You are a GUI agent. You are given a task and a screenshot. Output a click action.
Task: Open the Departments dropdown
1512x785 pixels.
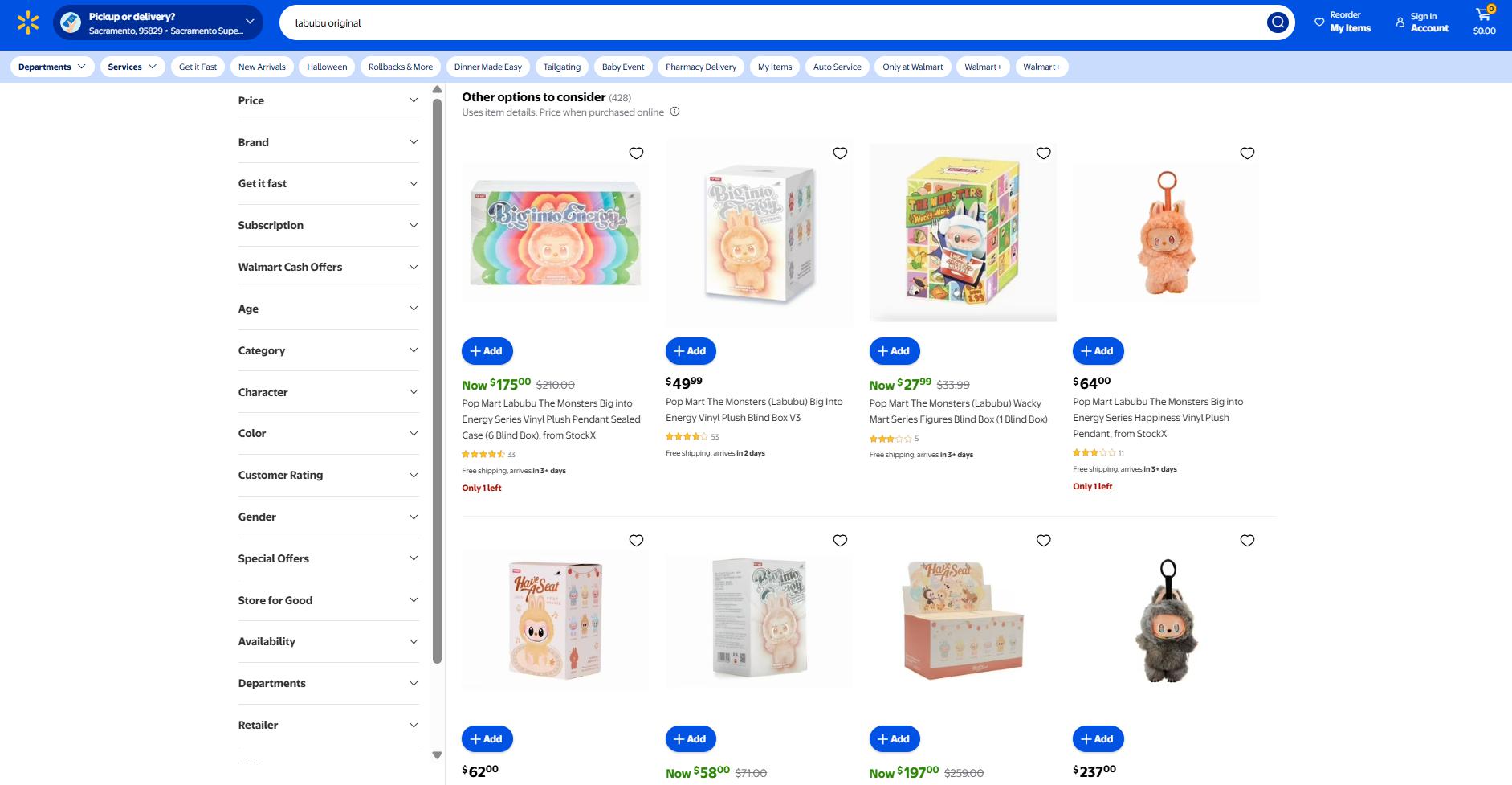(x=52, y=67)
